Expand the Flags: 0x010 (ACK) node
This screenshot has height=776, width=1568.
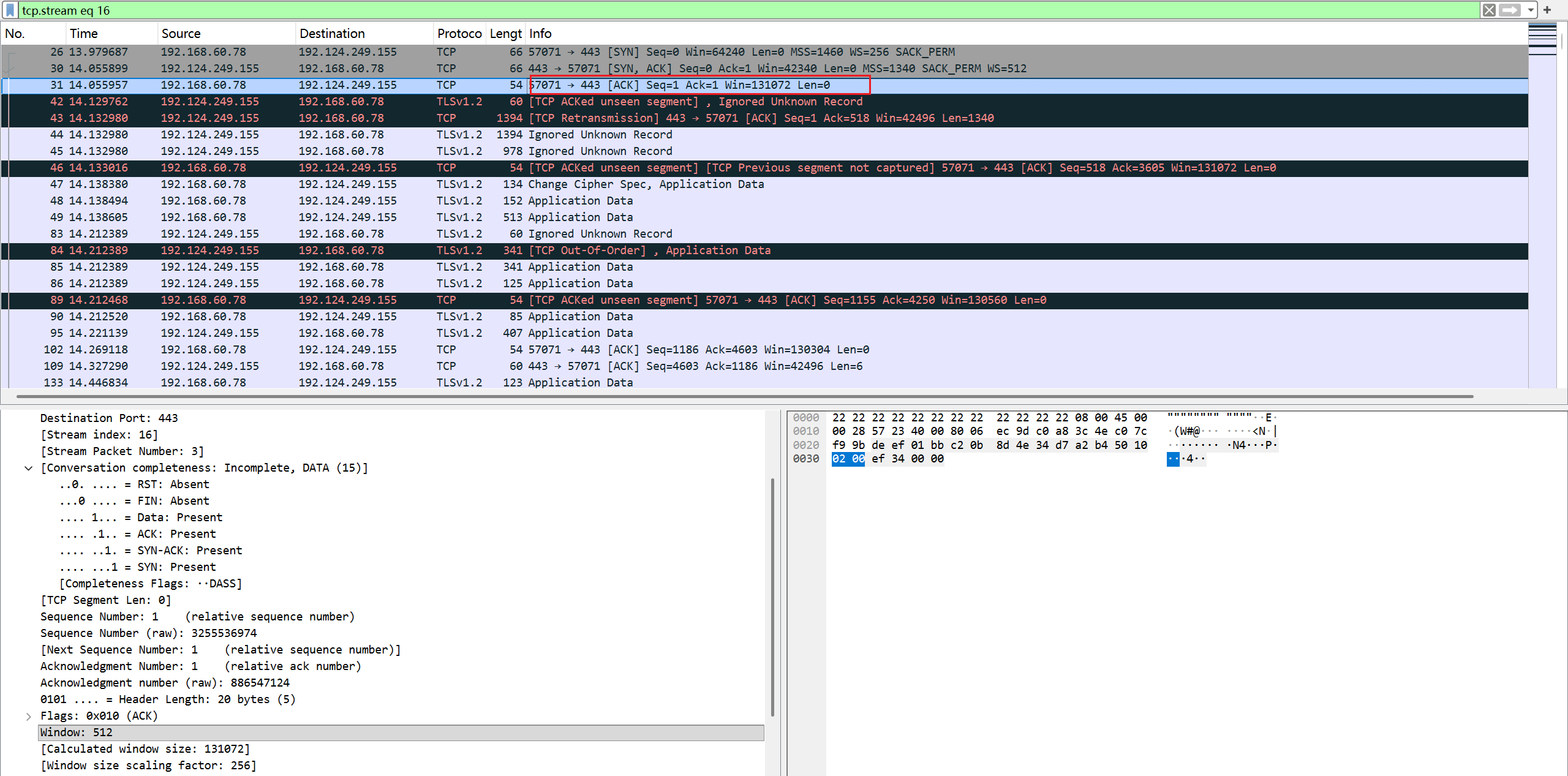[28, 716]
